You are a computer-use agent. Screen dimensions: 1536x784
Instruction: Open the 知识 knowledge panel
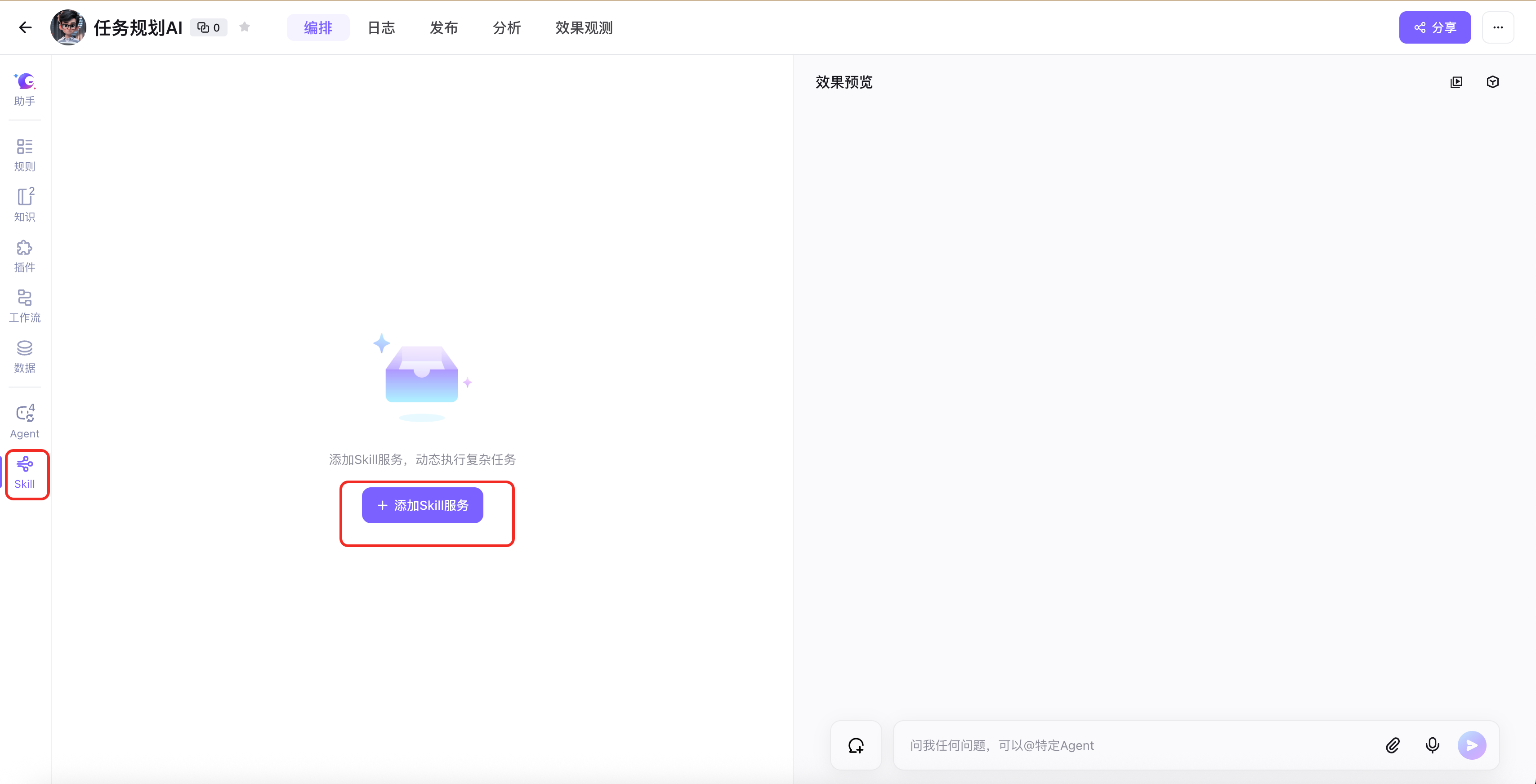[x=24, y=205]
